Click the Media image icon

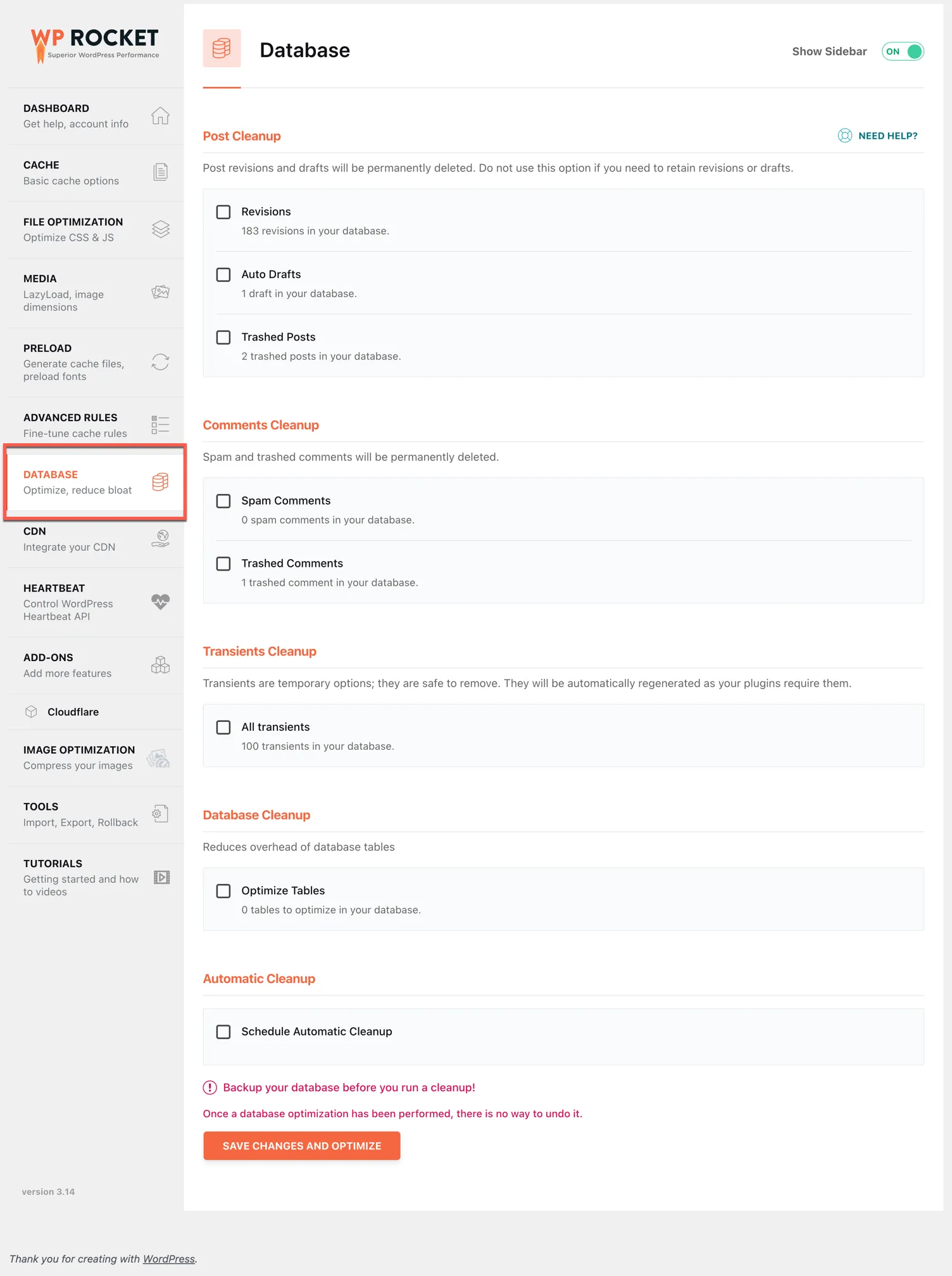160,292
